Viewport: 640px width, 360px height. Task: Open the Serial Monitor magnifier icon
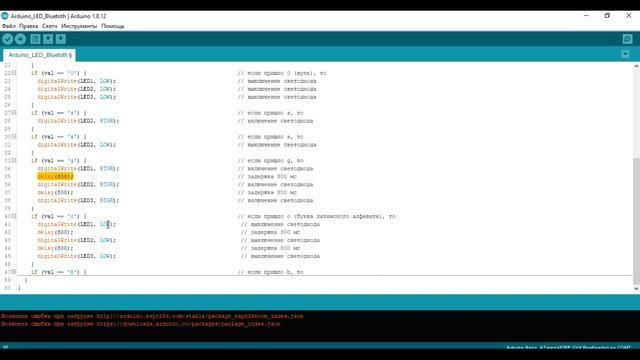627,39
